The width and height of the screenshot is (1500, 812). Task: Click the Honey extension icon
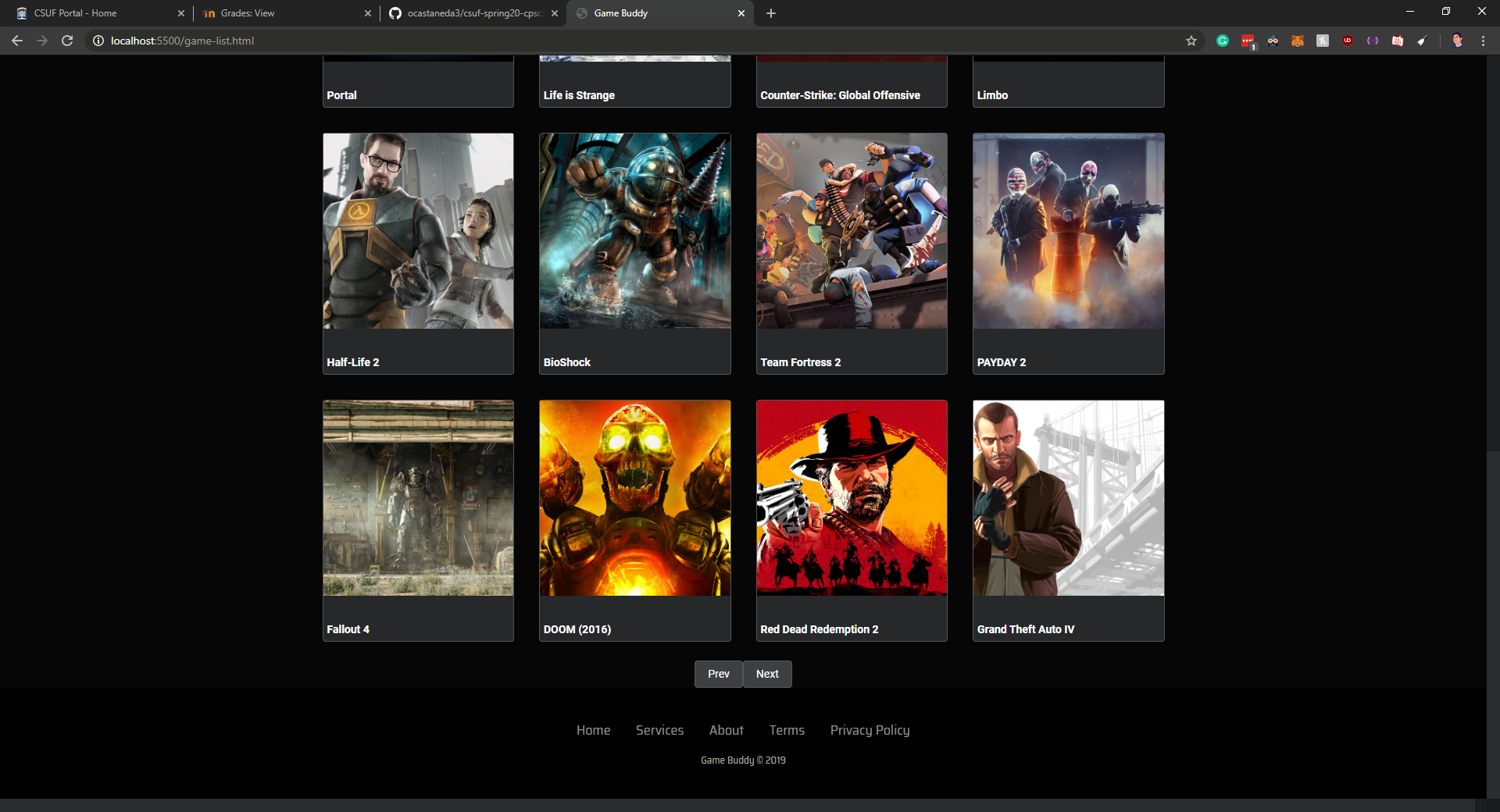pyautogui.click(x=1323, y=41)
